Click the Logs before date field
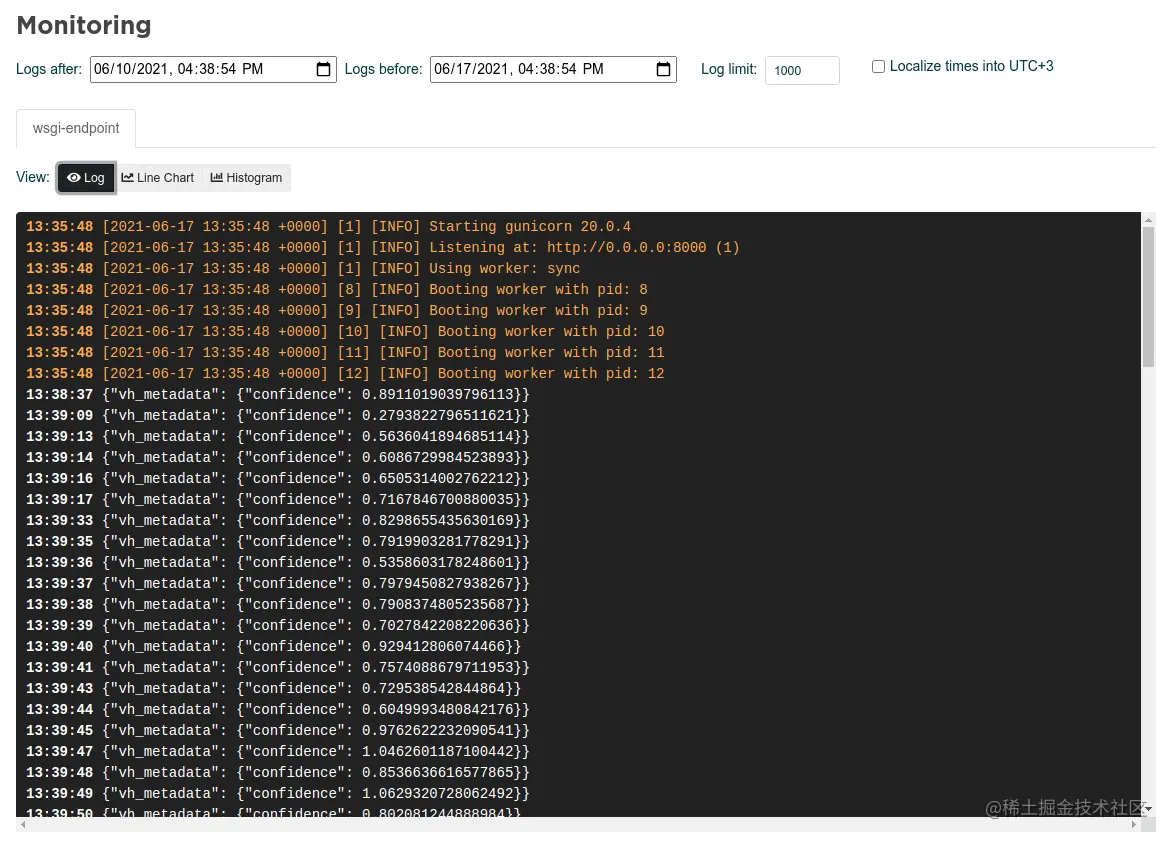1171x843 pixels. click(x=553, y=69)
